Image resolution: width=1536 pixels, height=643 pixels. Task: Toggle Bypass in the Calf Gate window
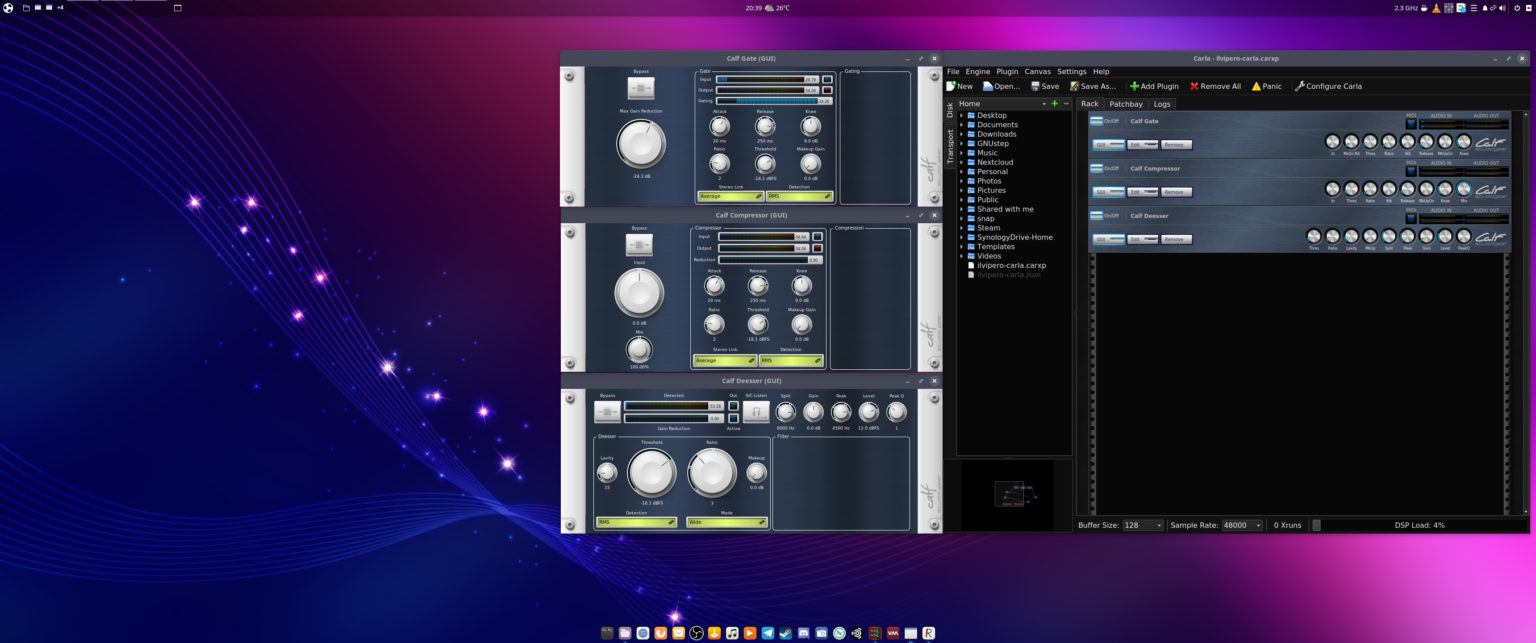click(x=641, y=88)
